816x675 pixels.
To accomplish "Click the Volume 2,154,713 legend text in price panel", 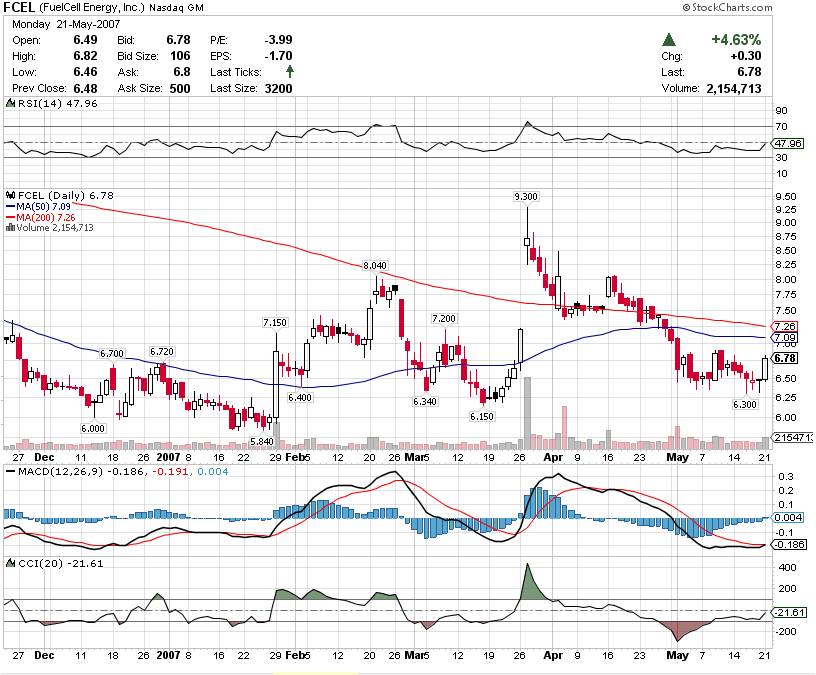I will coord(55,227).
